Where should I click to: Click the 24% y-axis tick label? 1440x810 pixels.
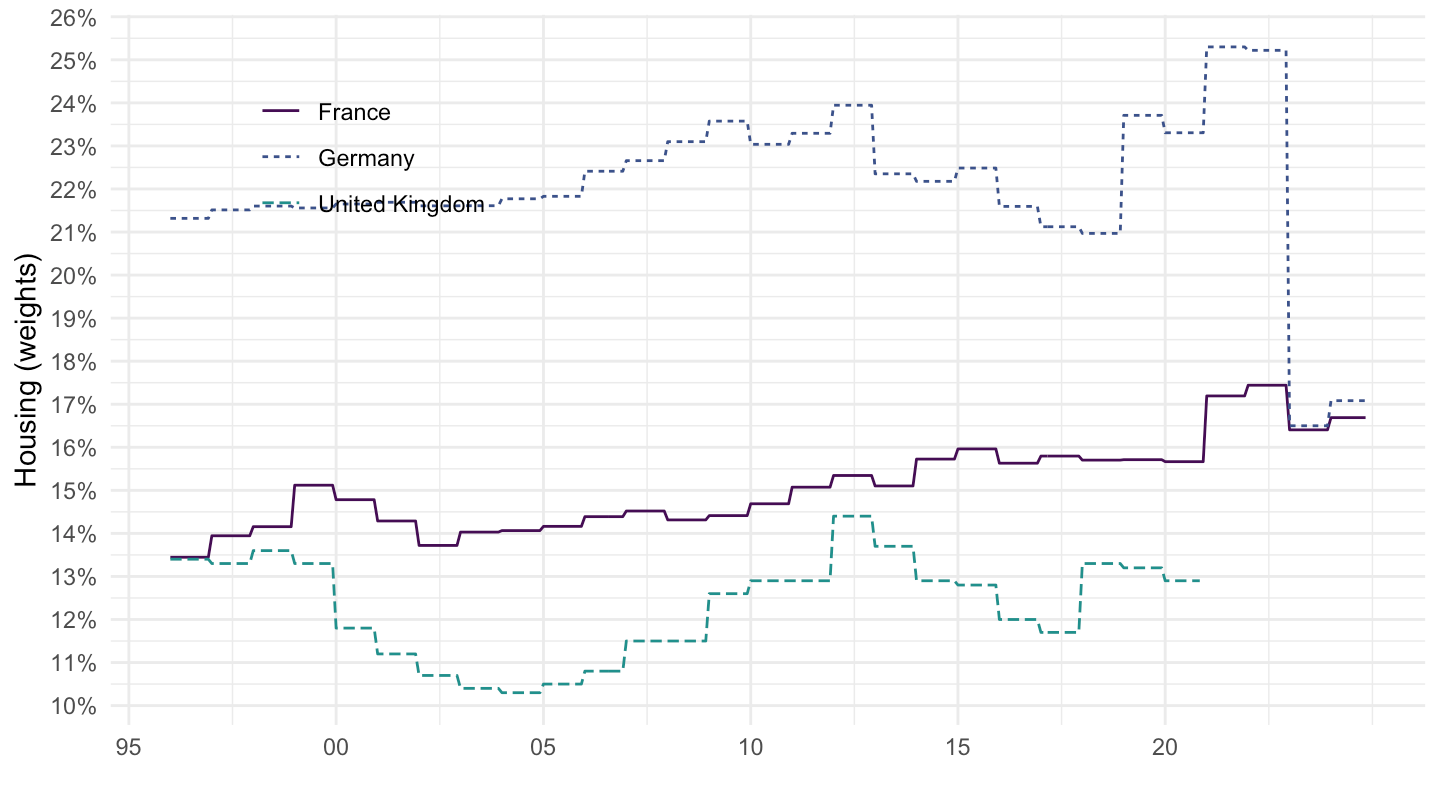point(73,104)
